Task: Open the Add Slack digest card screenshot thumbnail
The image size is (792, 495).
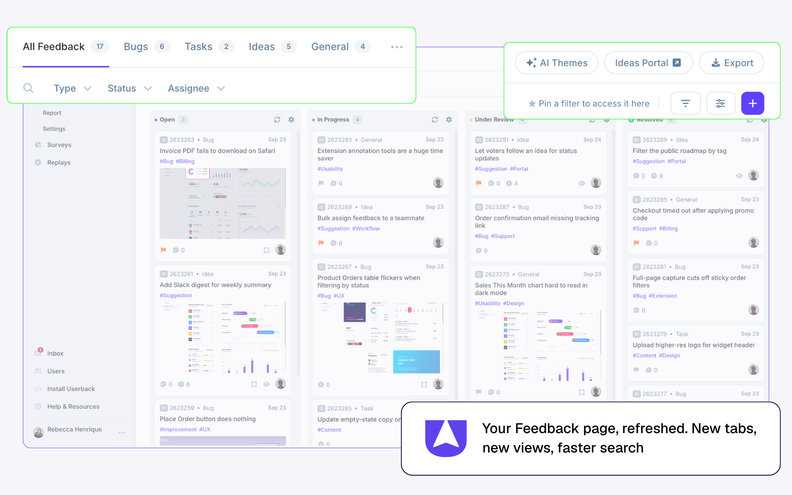Action: coord(223,338)
